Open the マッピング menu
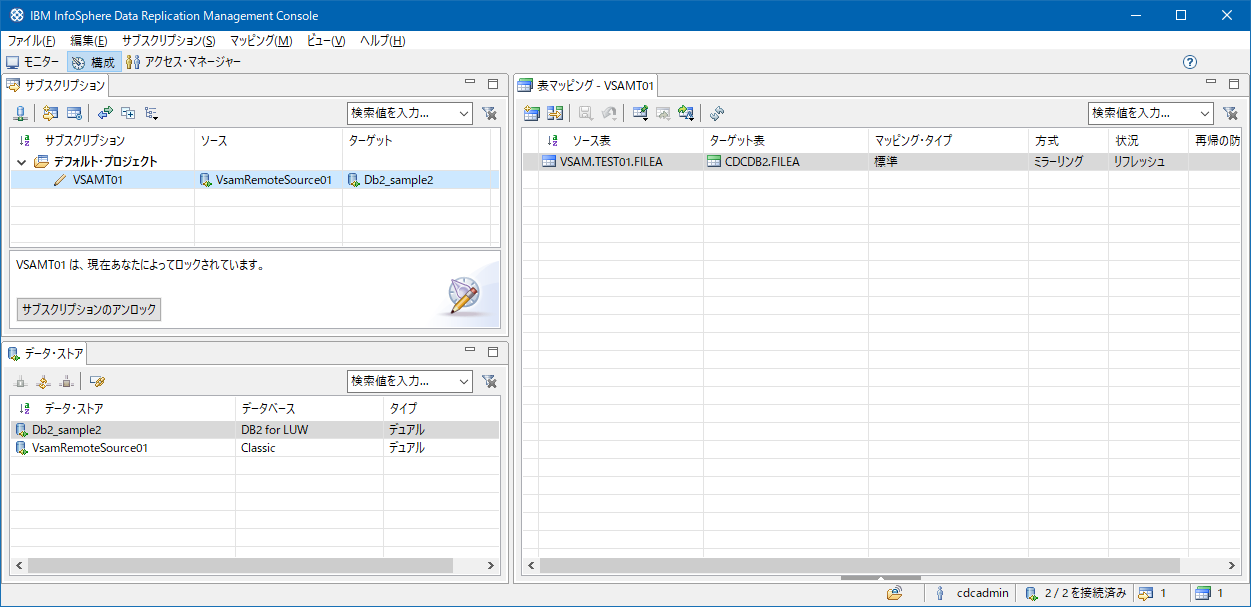Image resolution: width=1251 pixels, height=607 pixels. [261, 41]
